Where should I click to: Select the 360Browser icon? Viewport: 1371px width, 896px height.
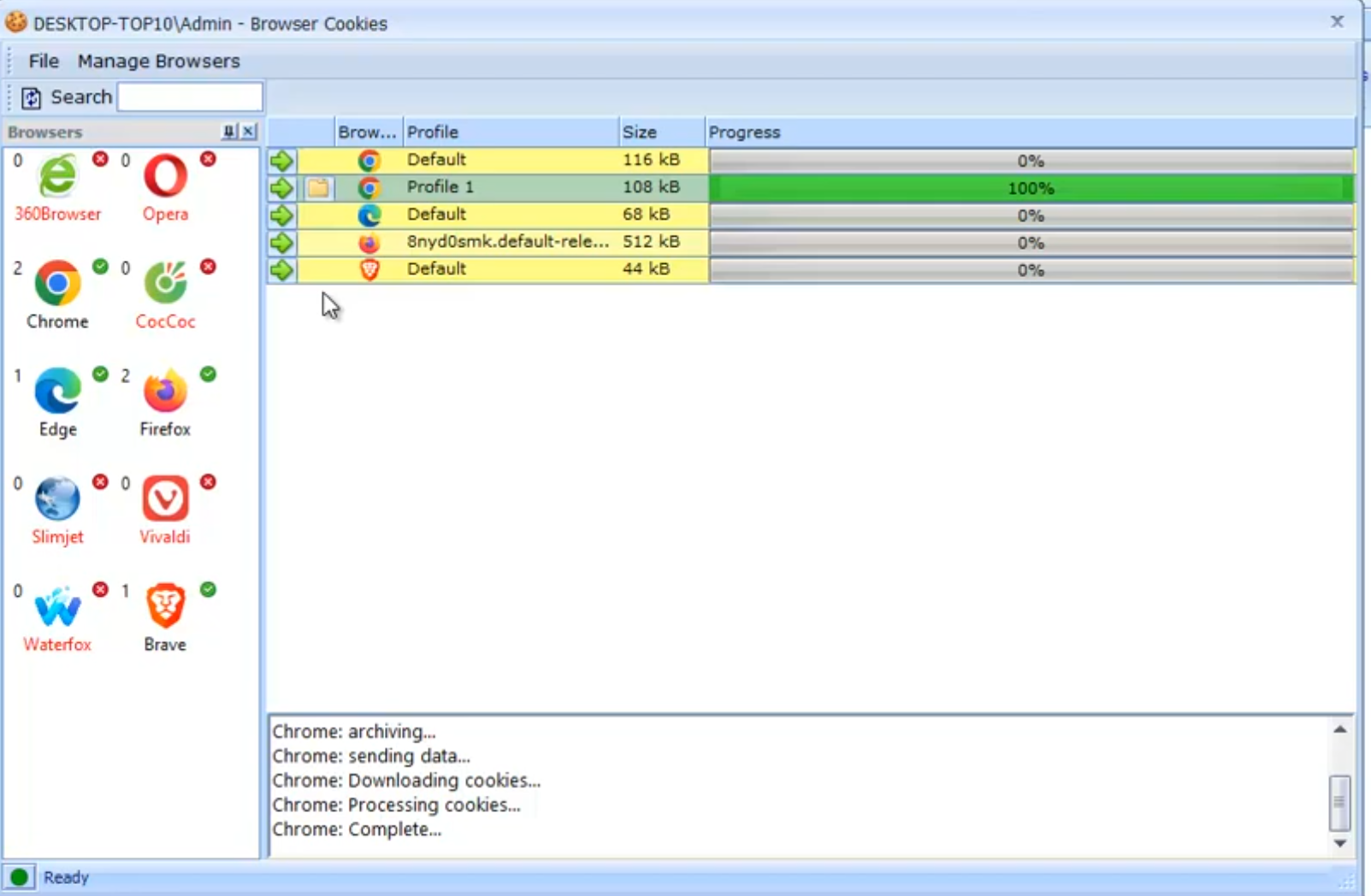pos(57,176)
